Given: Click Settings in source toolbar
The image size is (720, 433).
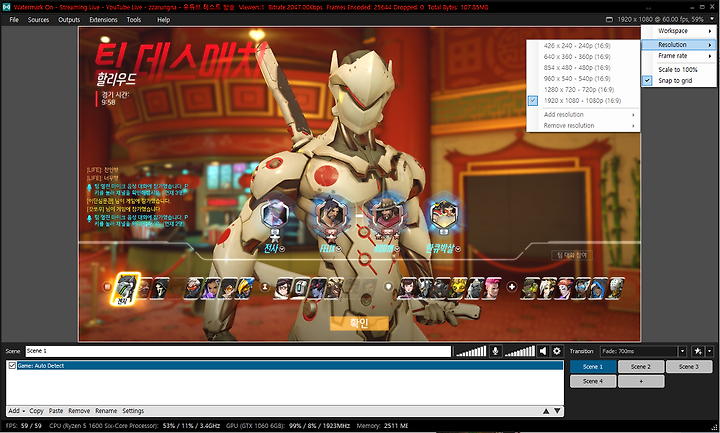Looking at the screenshot, I should pyautogui.click(x=133, y=411).
